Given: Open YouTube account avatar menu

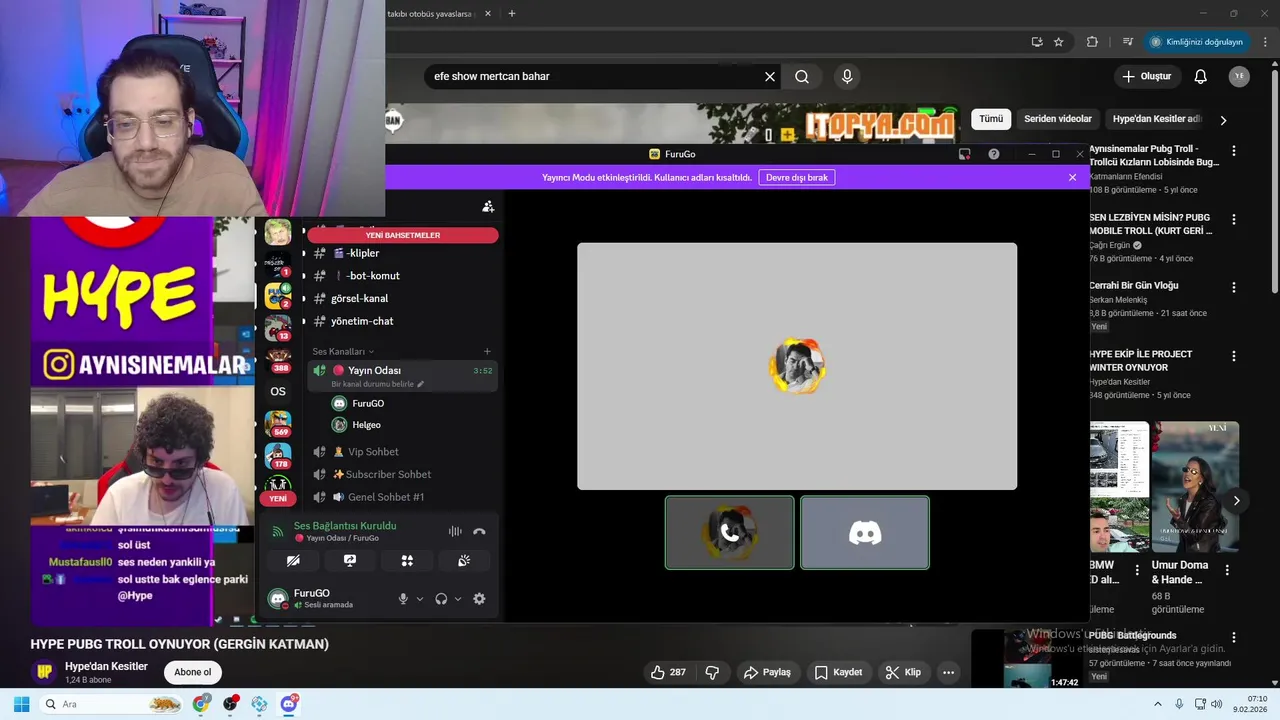Looking at the screenshot, I should 1239,76.
